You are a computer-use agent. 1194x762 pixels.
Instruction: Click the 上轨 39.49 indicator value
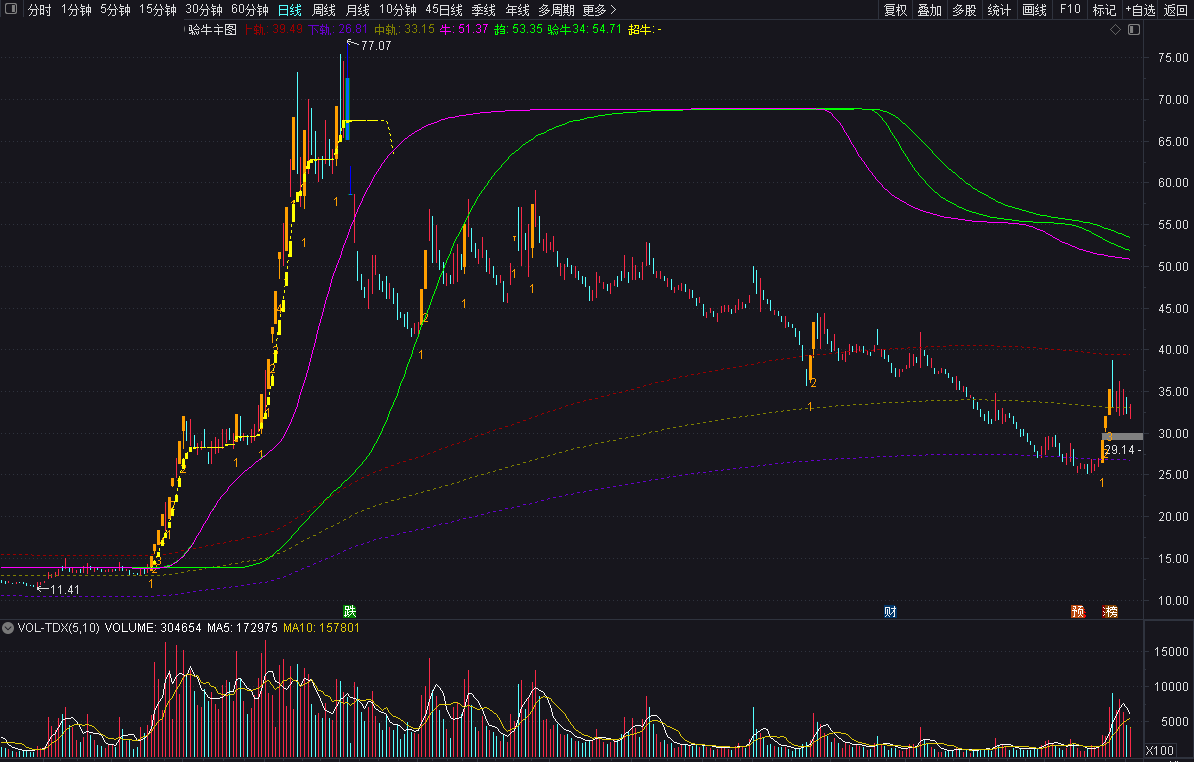point(273,30)
